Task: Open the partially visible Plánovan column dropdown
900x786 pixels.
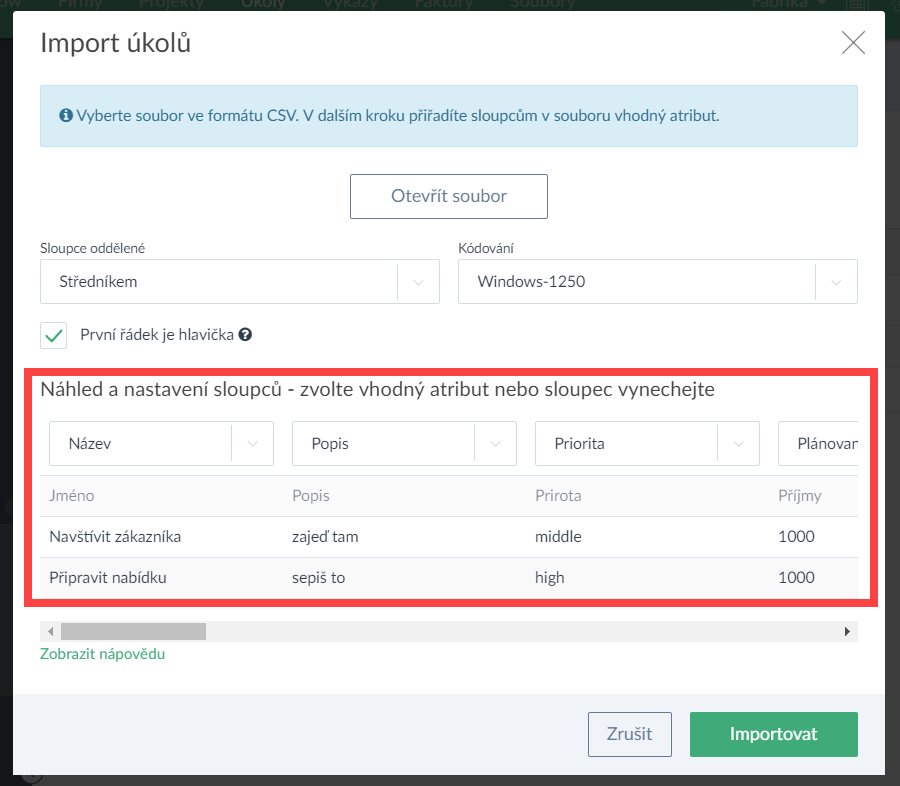Action: [818, 444]
